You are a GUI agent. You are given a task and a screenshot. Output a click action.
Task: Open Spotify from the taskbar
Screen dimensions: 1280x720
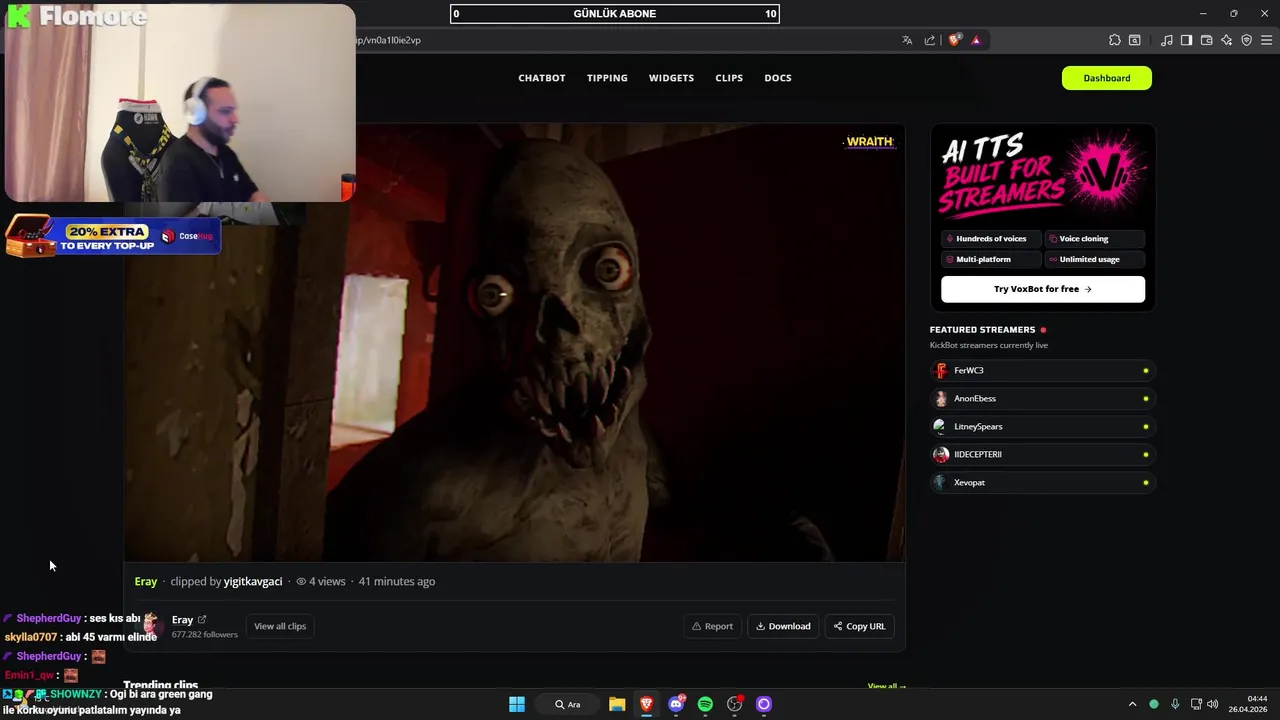pos(705,704)
